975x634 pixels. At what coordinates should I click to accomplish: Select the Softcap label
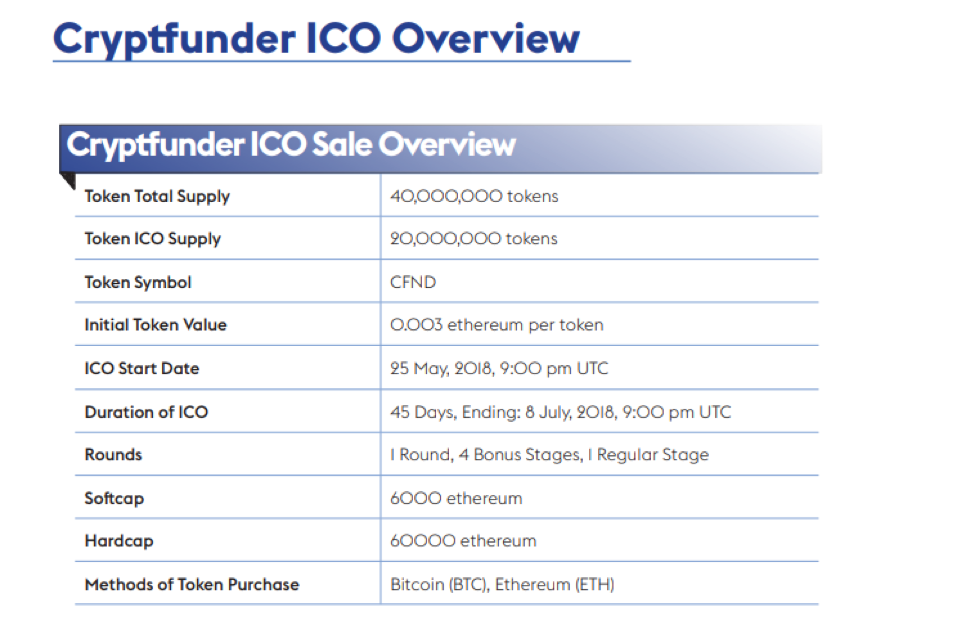[114, 498]
